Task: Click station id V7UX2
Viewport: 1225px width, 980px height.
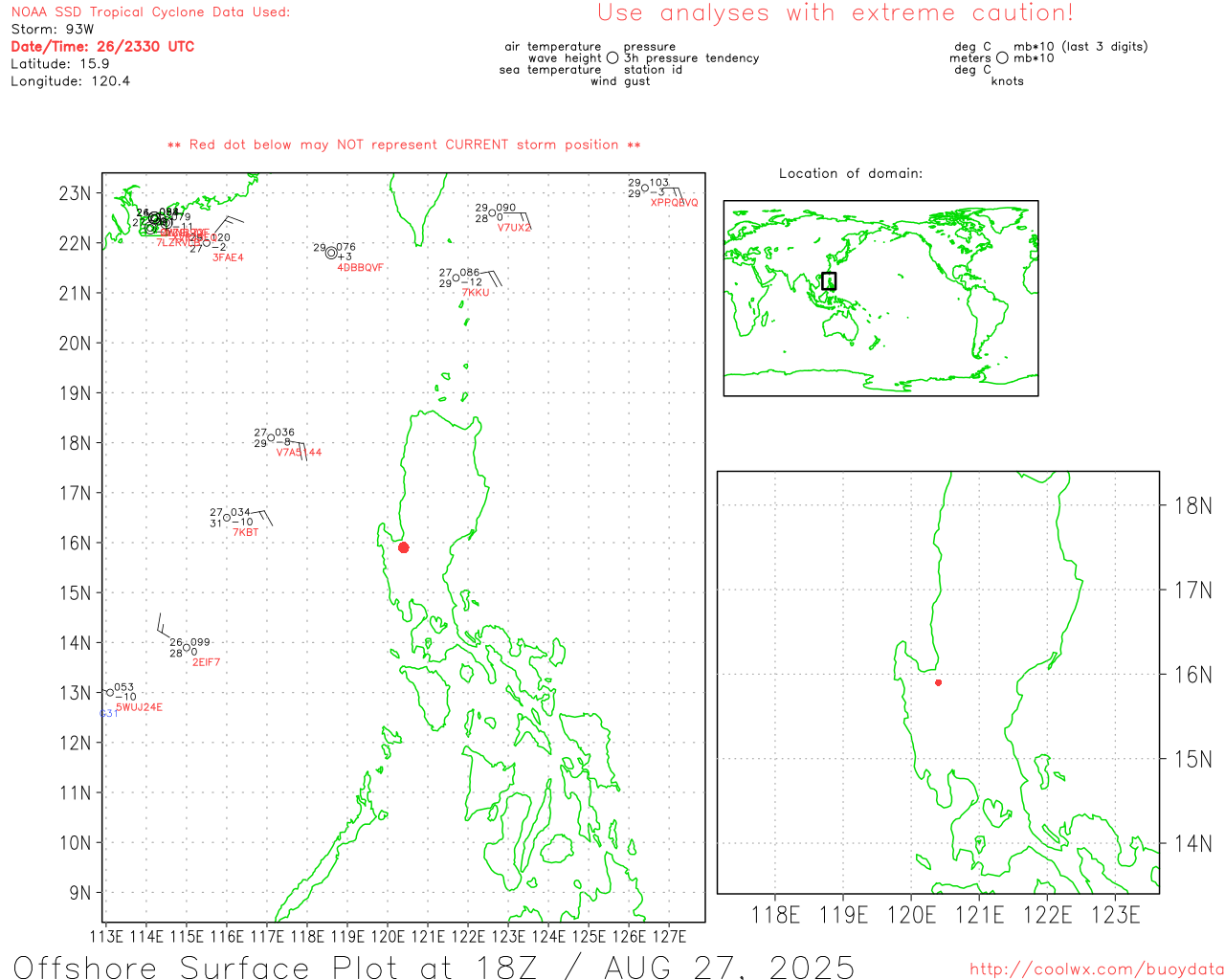Action: [514, 228]
